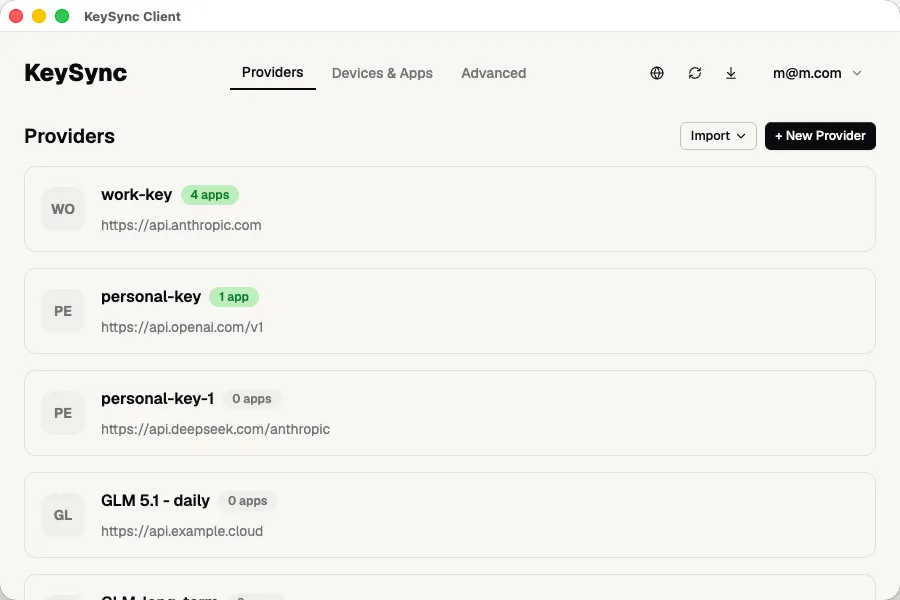Select the WO avatar for work-key
Image resolution: width=900 pixels, height=600 pixels.
pyautogui.click(x=63, y=209)
